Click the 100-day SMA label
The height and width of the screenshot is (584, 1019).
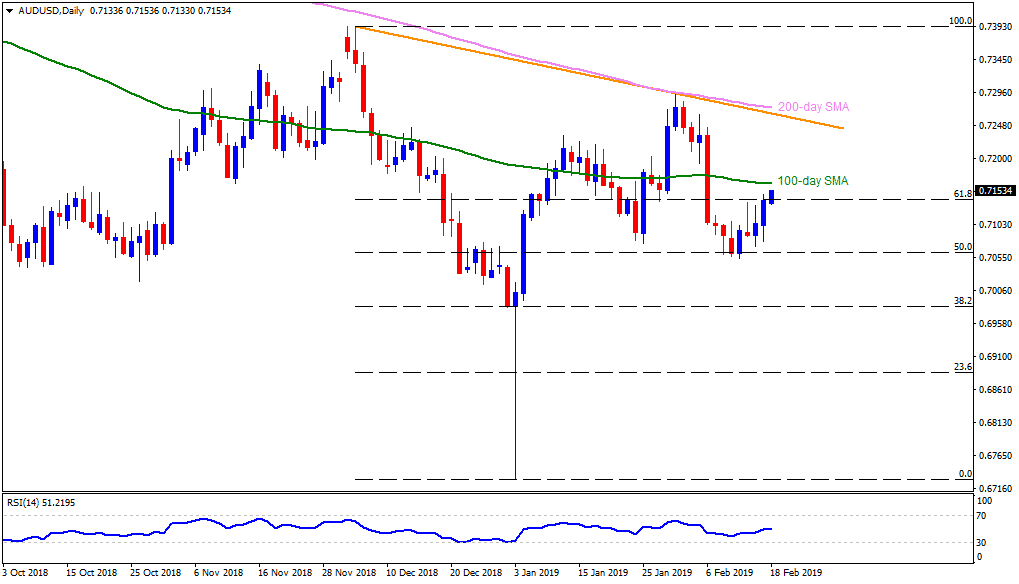[813, 181]
